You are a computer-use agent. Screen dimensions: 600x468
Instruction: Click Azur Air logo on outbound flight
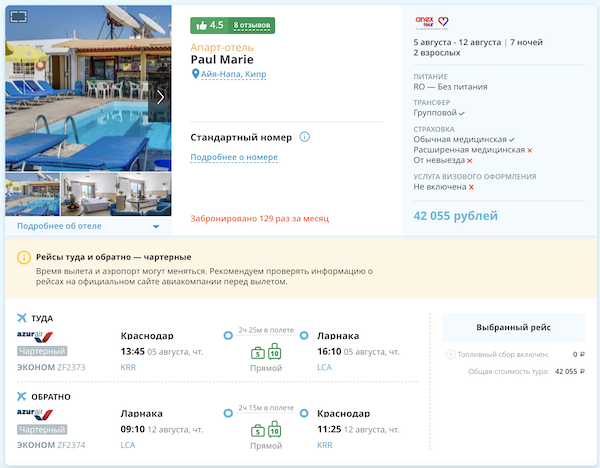[x=42, y=336]
